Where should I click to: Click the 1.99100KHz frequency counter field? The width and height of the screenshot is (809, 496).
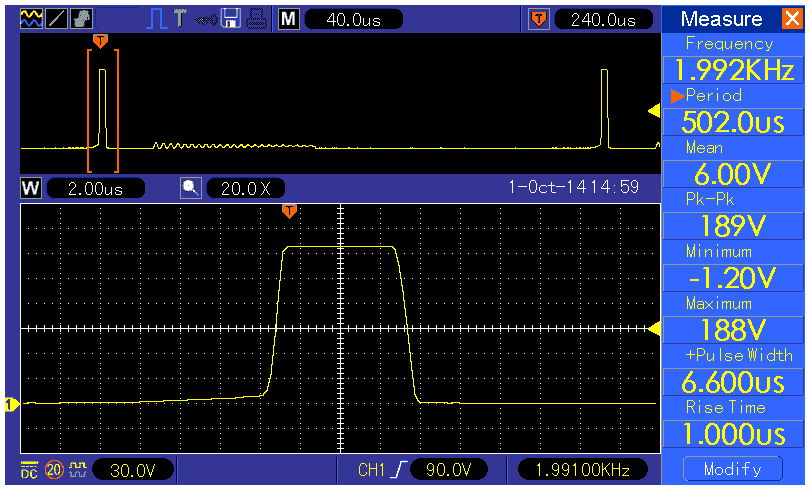pyautogui.click(x=583, y=470)
